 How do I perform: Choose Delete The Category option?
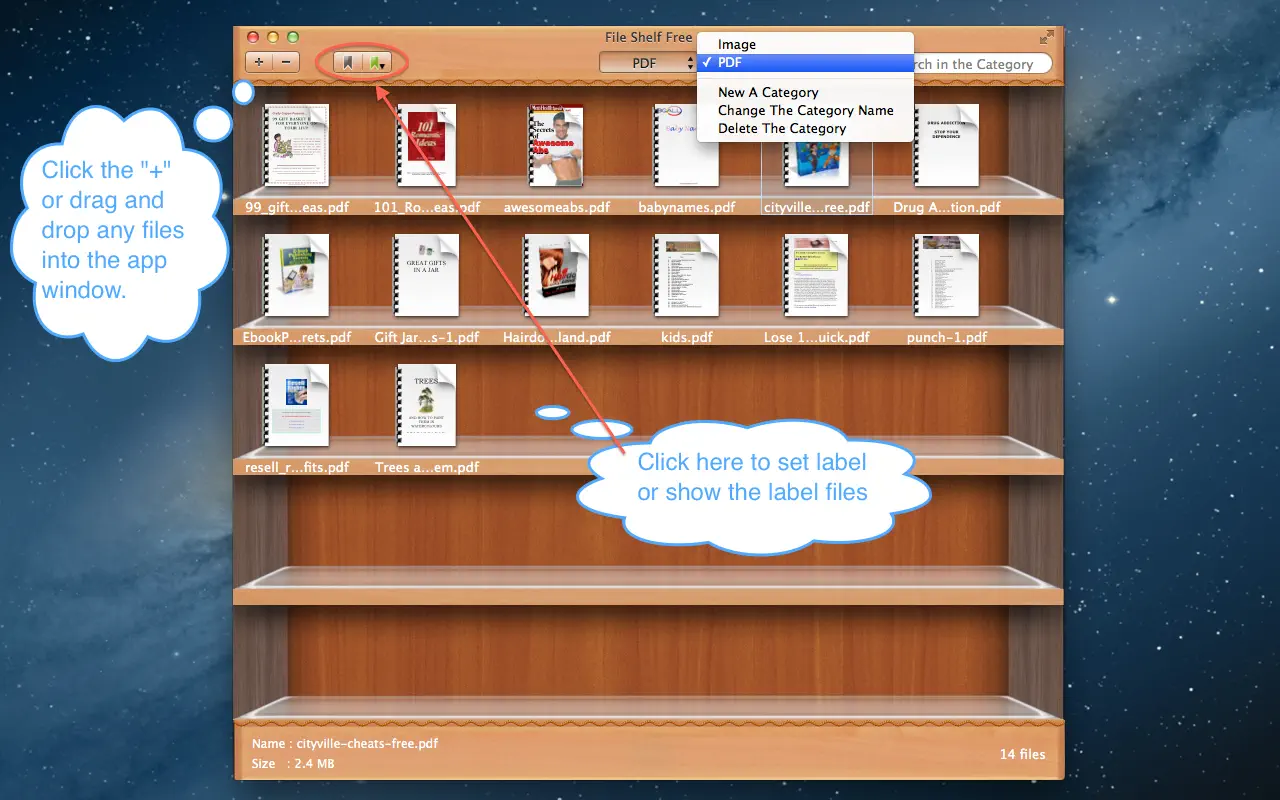point(782,128)
